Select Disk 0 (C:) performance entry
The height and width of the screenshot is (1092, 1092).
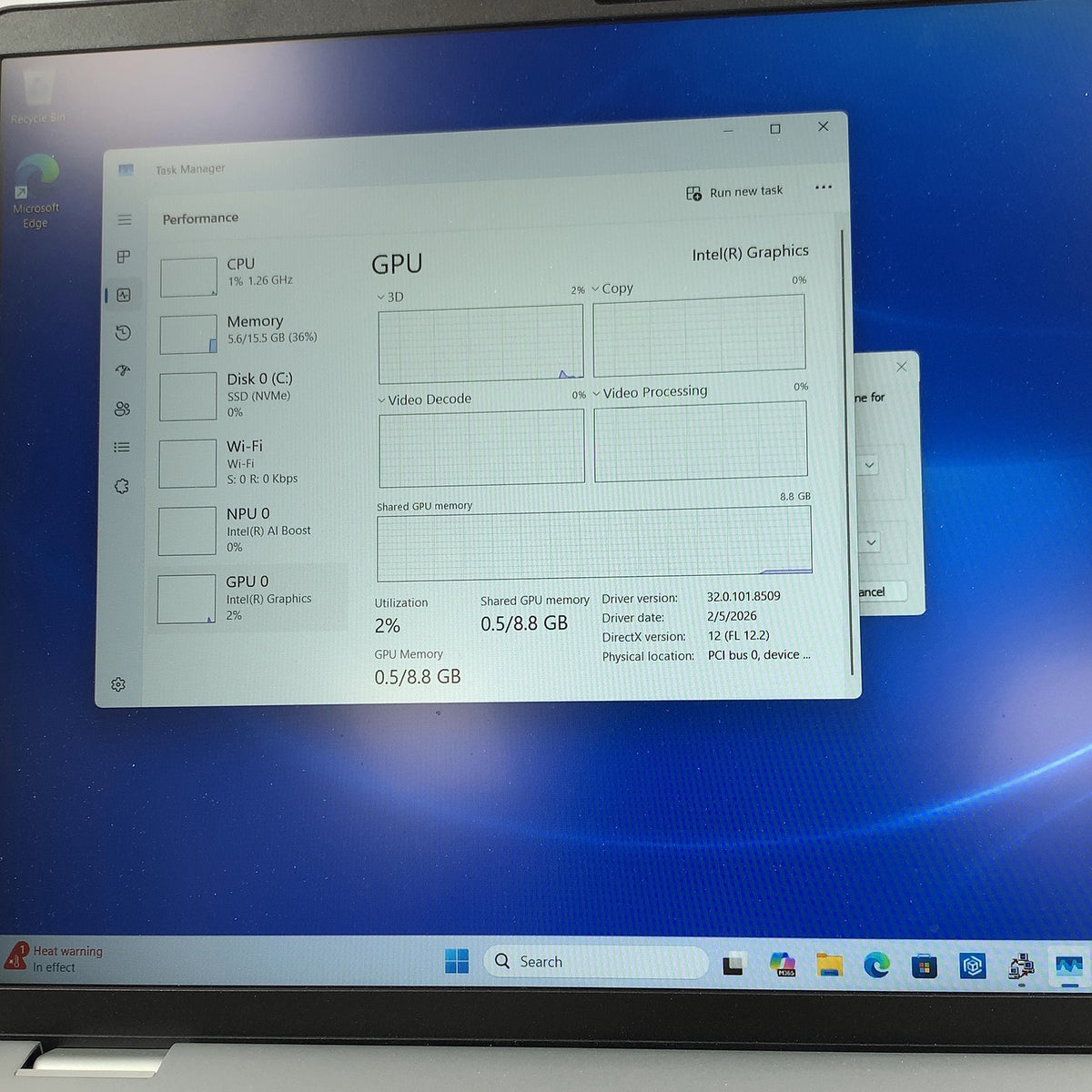coord(249,396)
